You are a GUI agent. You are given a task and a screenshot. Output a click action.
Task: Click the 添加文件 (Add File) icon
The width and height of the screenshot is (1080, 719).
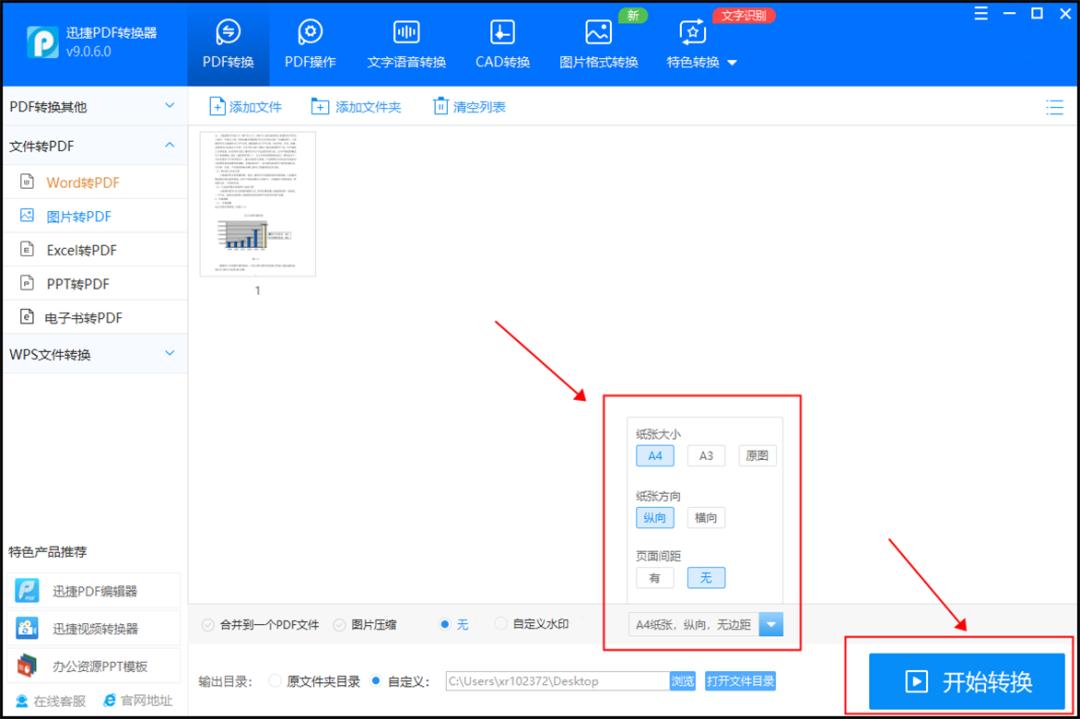(219, 105)
